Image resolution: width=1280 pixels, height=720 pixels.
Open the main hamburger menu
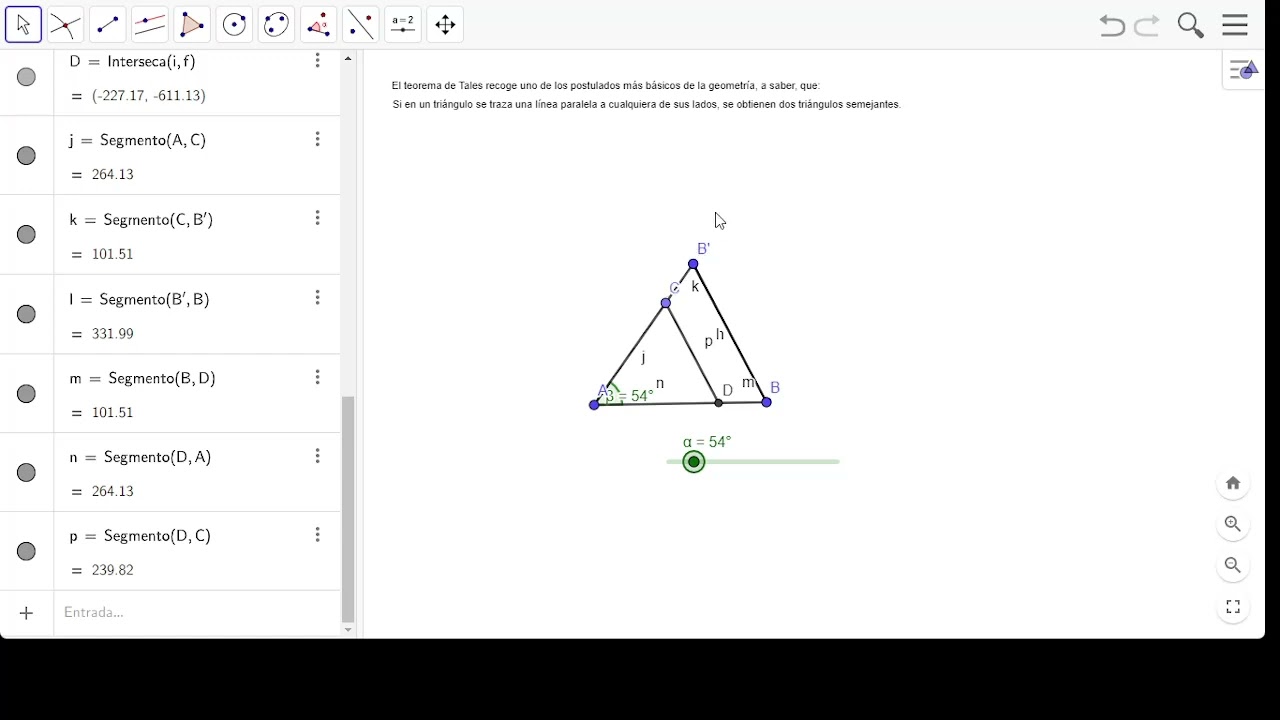click(1235, 25)
